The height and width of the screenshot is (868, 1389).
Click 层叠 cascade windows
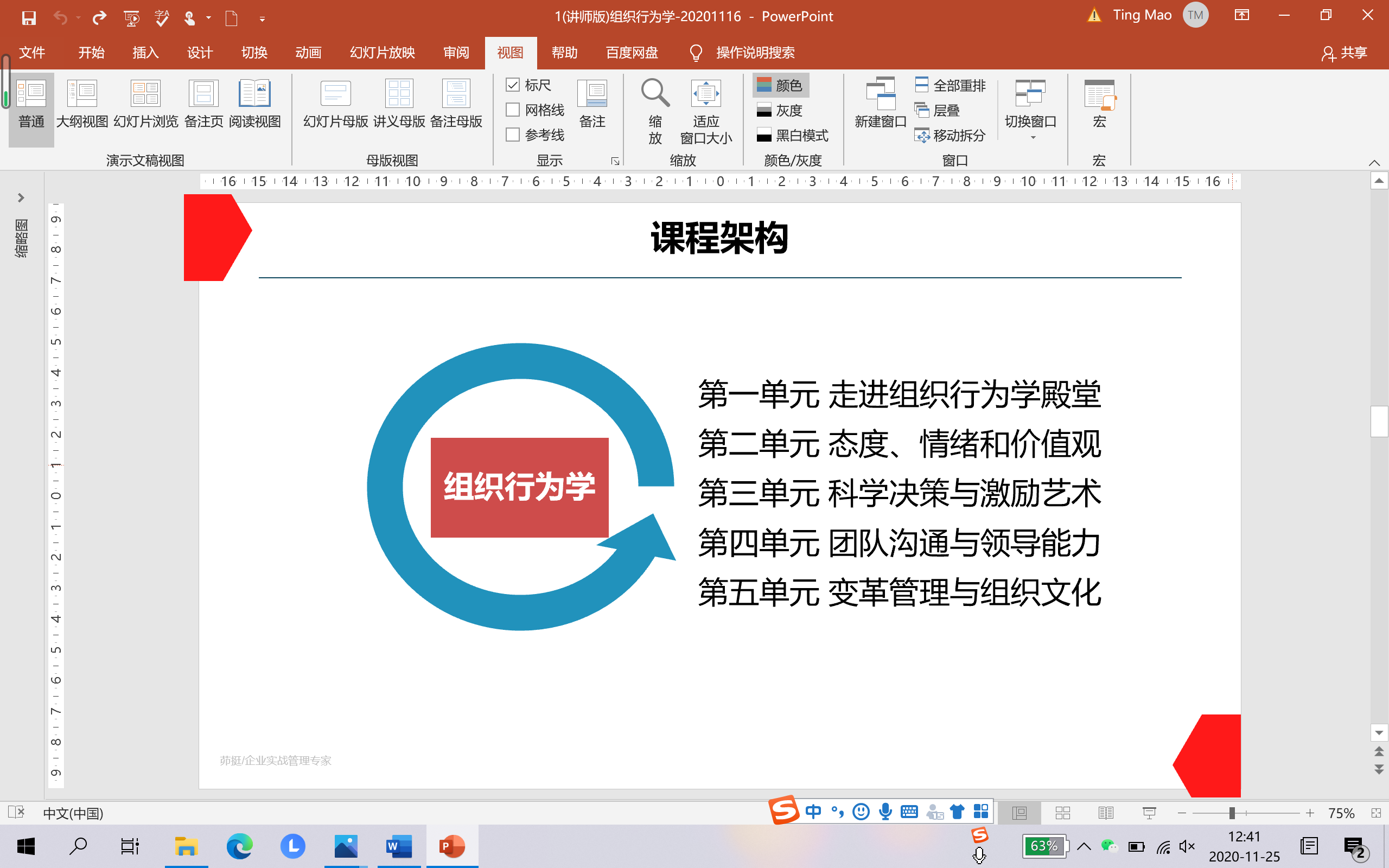click(936, 110)
